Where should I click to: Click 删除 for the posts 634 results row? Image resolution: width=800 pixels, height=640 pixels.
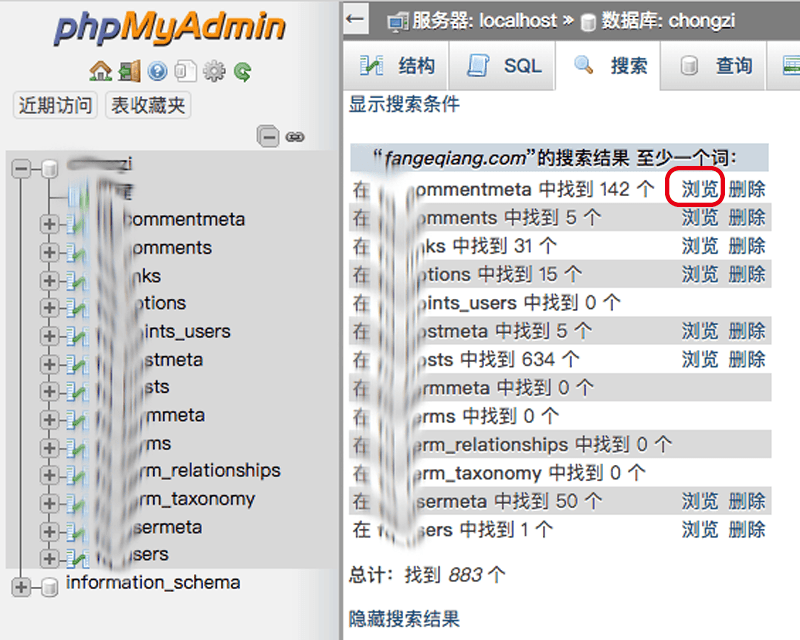coord(747,359)
